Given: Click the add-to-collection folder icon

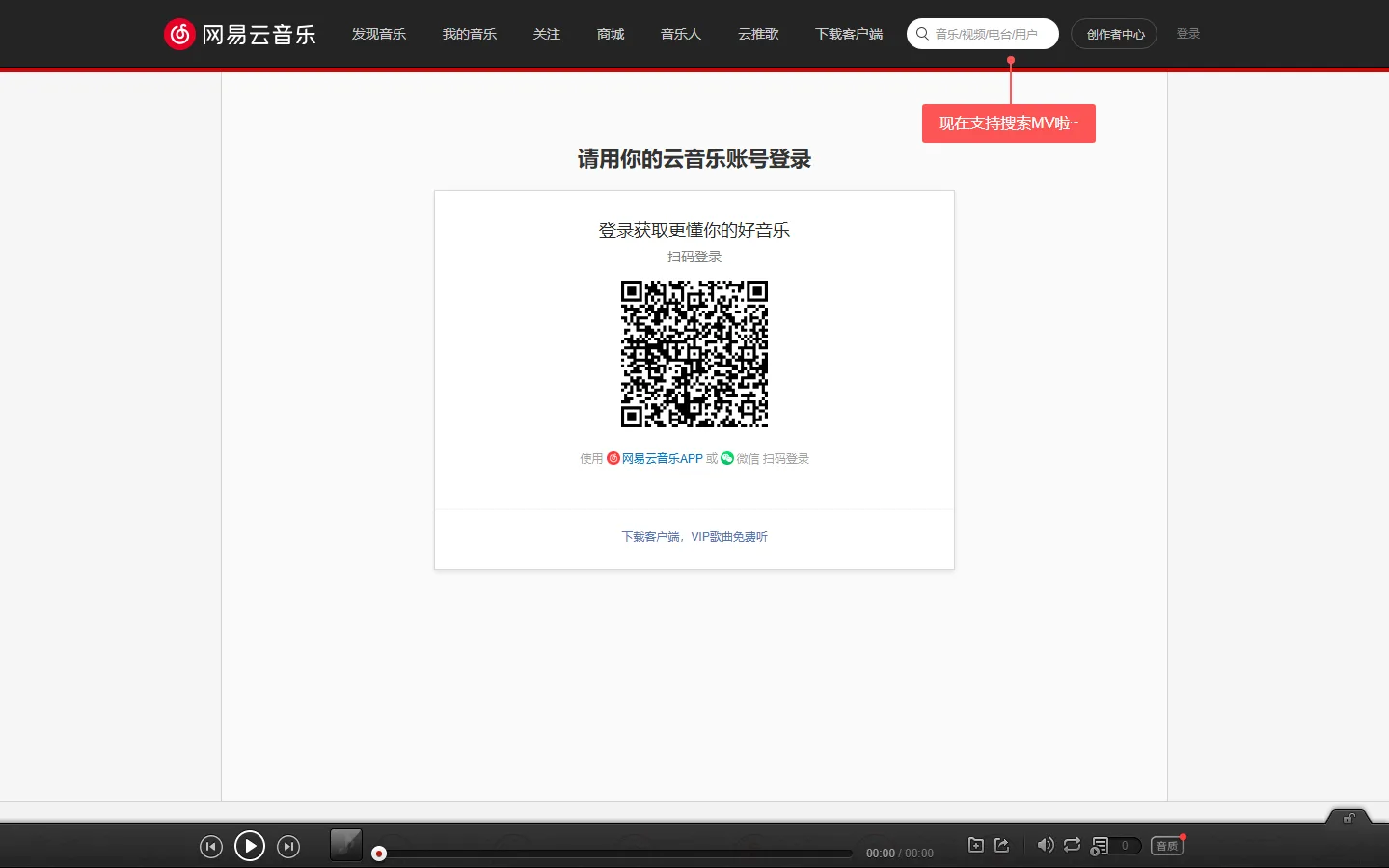Looking at the screenshot, I should 976,845.
